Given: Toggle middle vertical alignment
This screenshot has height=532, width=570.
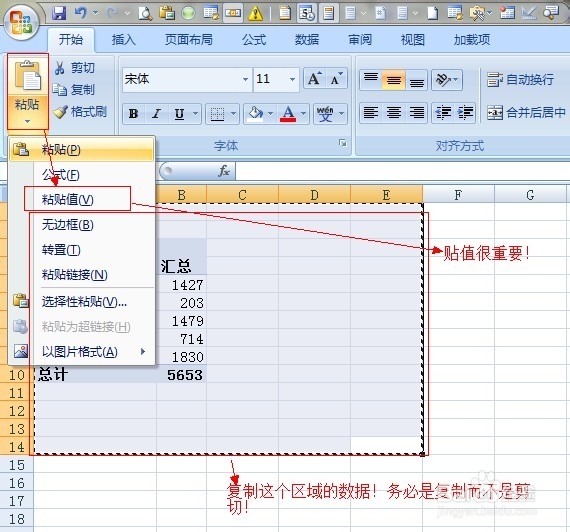Looking at the screenshot, I should pos(394,80).
